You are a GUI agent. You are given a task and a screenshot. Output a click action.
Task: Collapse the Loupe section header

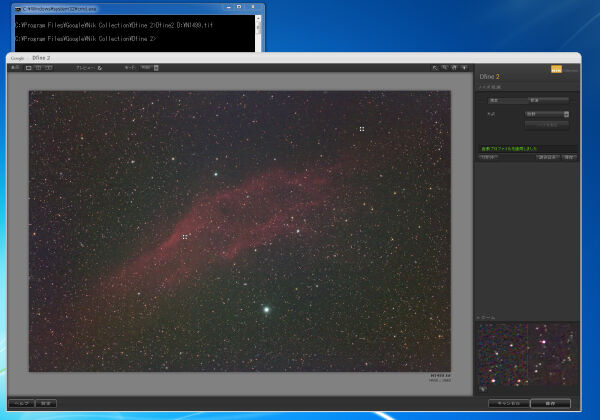click(486, 317)
